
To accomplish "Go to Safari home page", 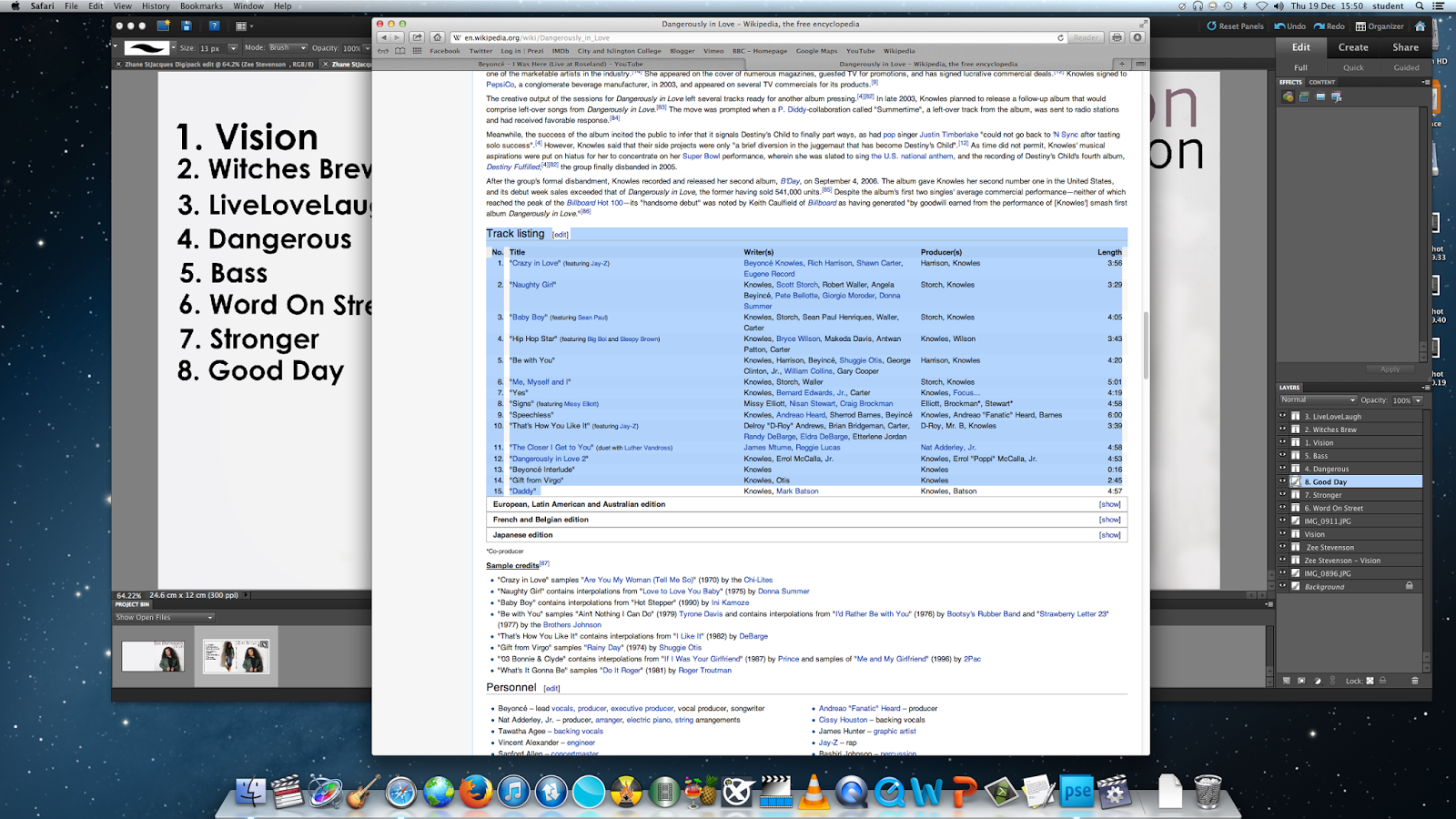I will (437, 37).
